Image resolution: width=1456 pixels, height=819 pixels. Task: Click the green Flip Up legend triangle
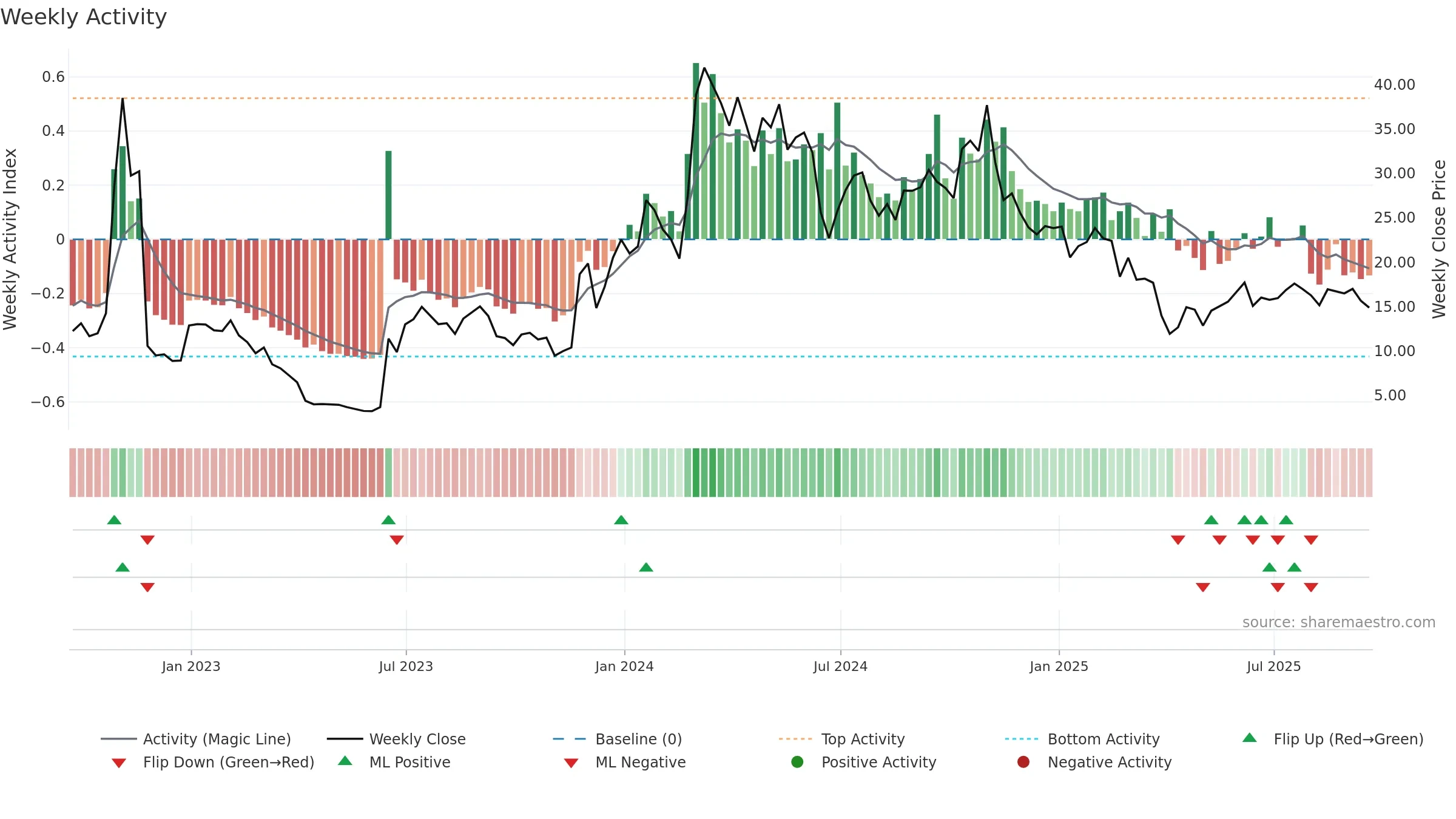pyautogui.click(x=1250, y=738)
